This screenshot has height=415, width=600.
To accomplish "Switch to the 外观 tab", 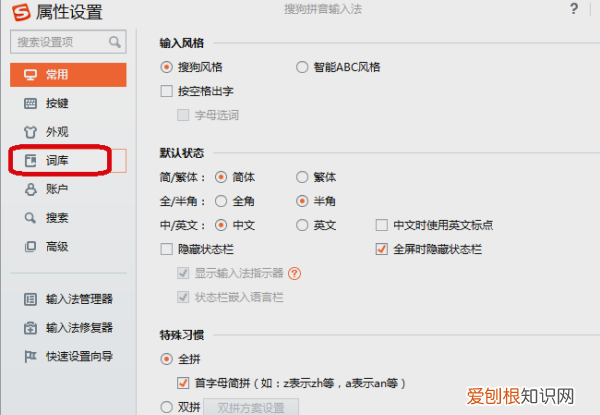I will [x=68, y=132].
